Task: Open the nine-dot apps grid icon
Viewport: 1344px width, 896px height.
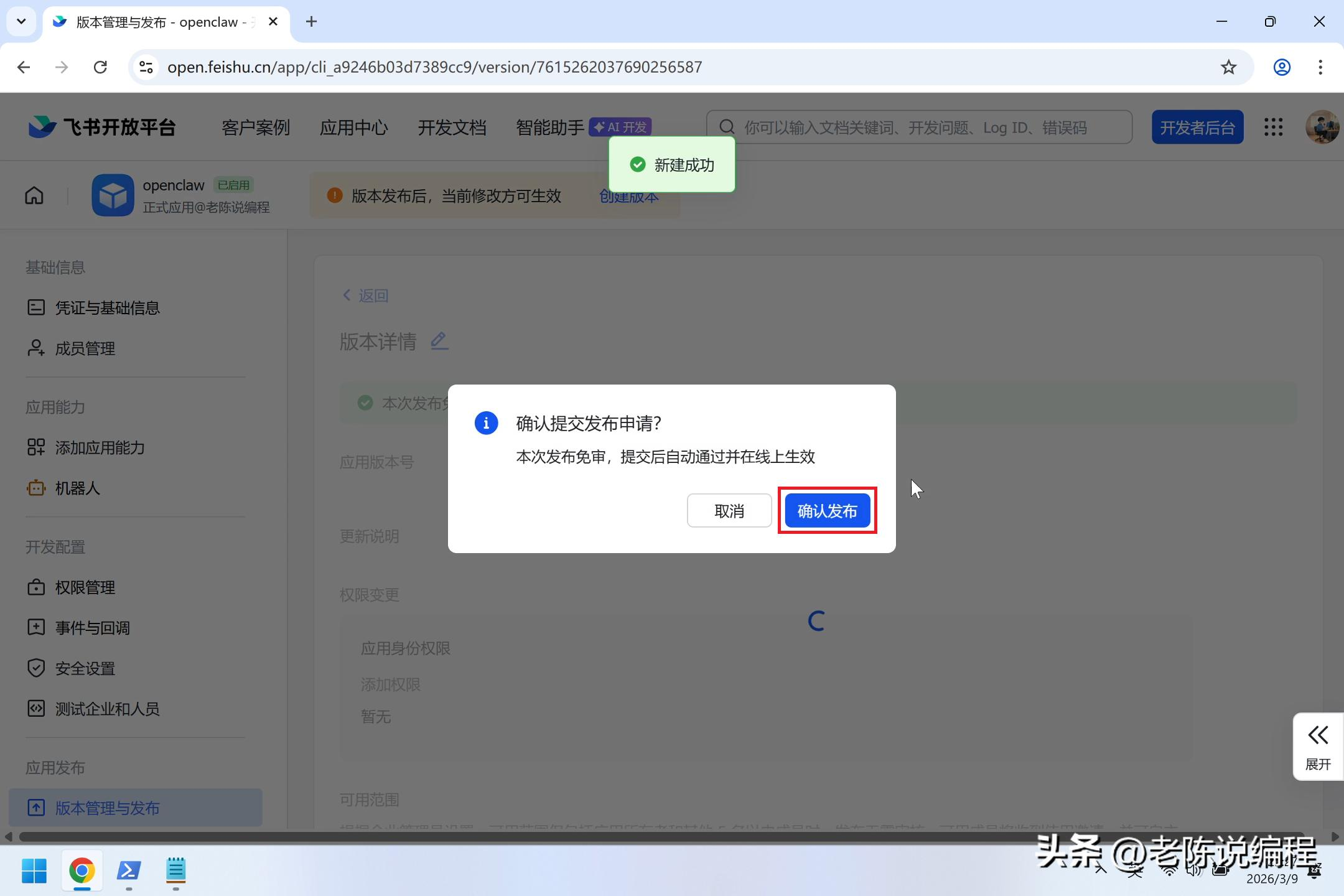Action: click(x=1273, y=127)
